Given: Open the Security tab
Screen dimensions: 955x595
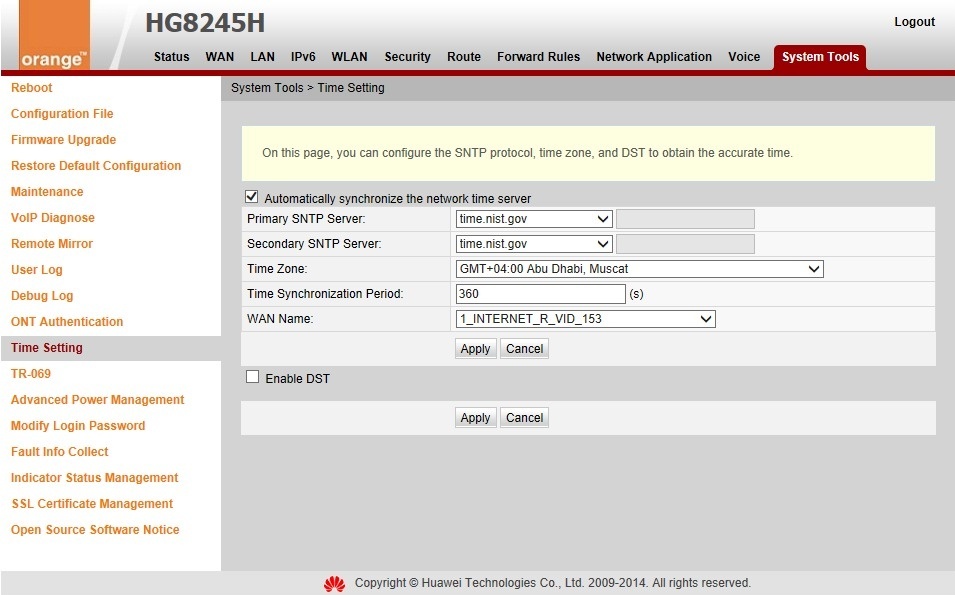Looking at the screenshot, I should [x=407, y=57].
